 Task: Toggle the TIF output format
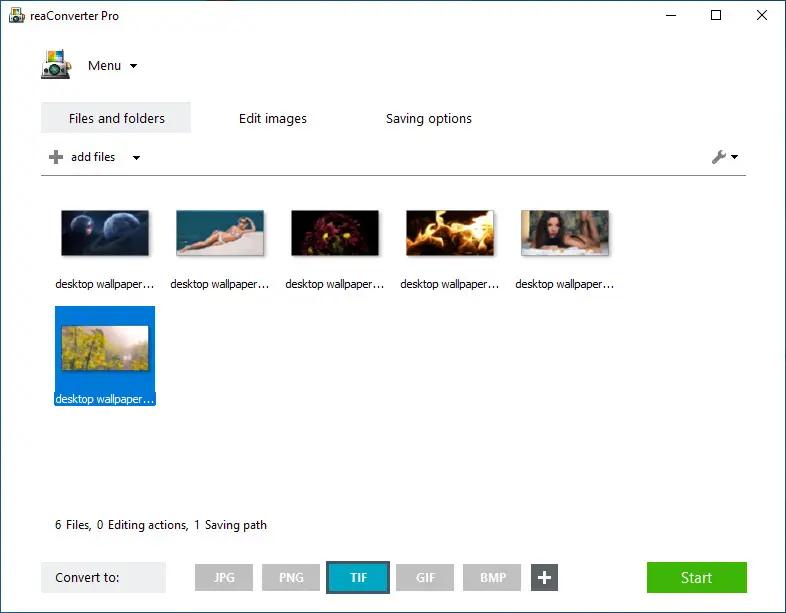coord(358,578)
